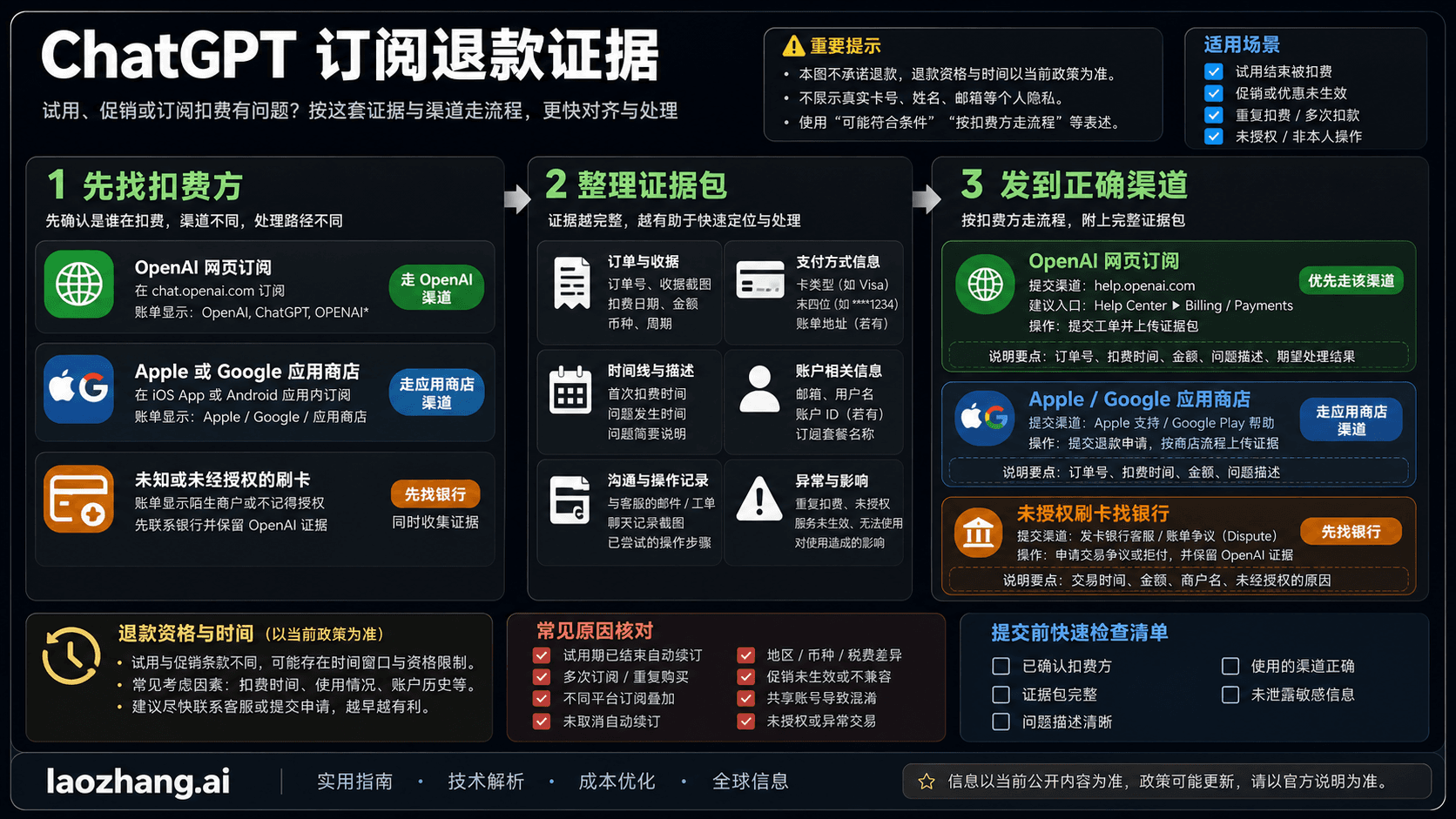The width and height of the screenshot is (1456, 819).
Task: Click the warning triangle icon beside 异常与影响
Action: [x=759, y=499]
